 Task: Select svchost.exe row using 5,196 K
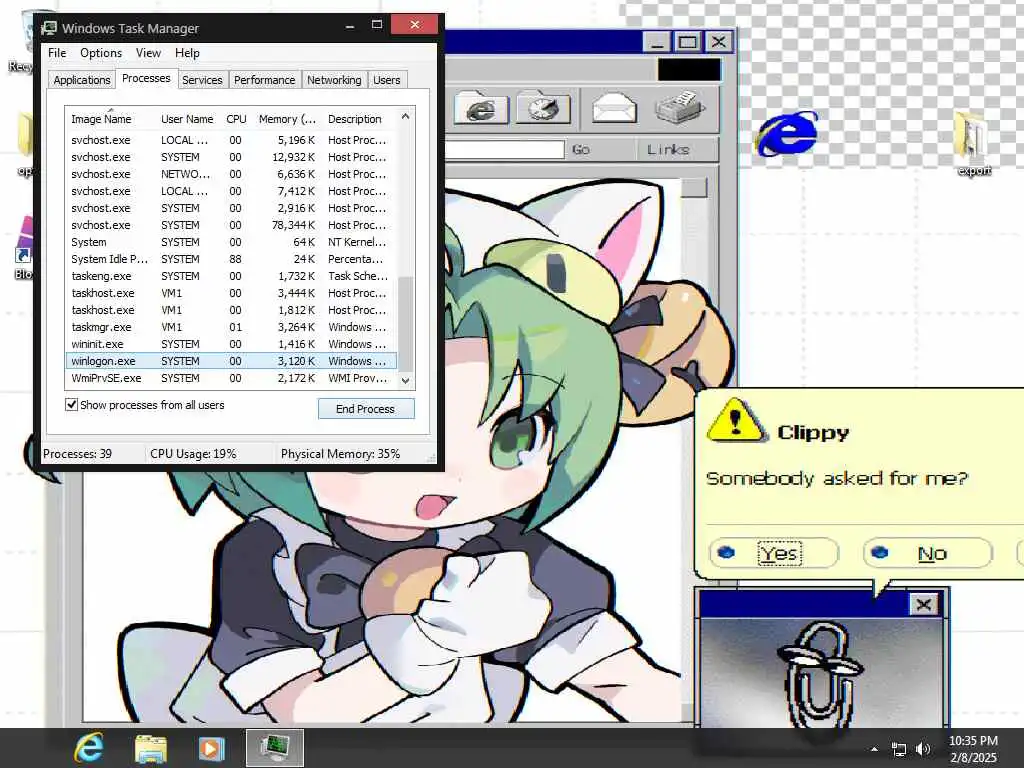231,140
